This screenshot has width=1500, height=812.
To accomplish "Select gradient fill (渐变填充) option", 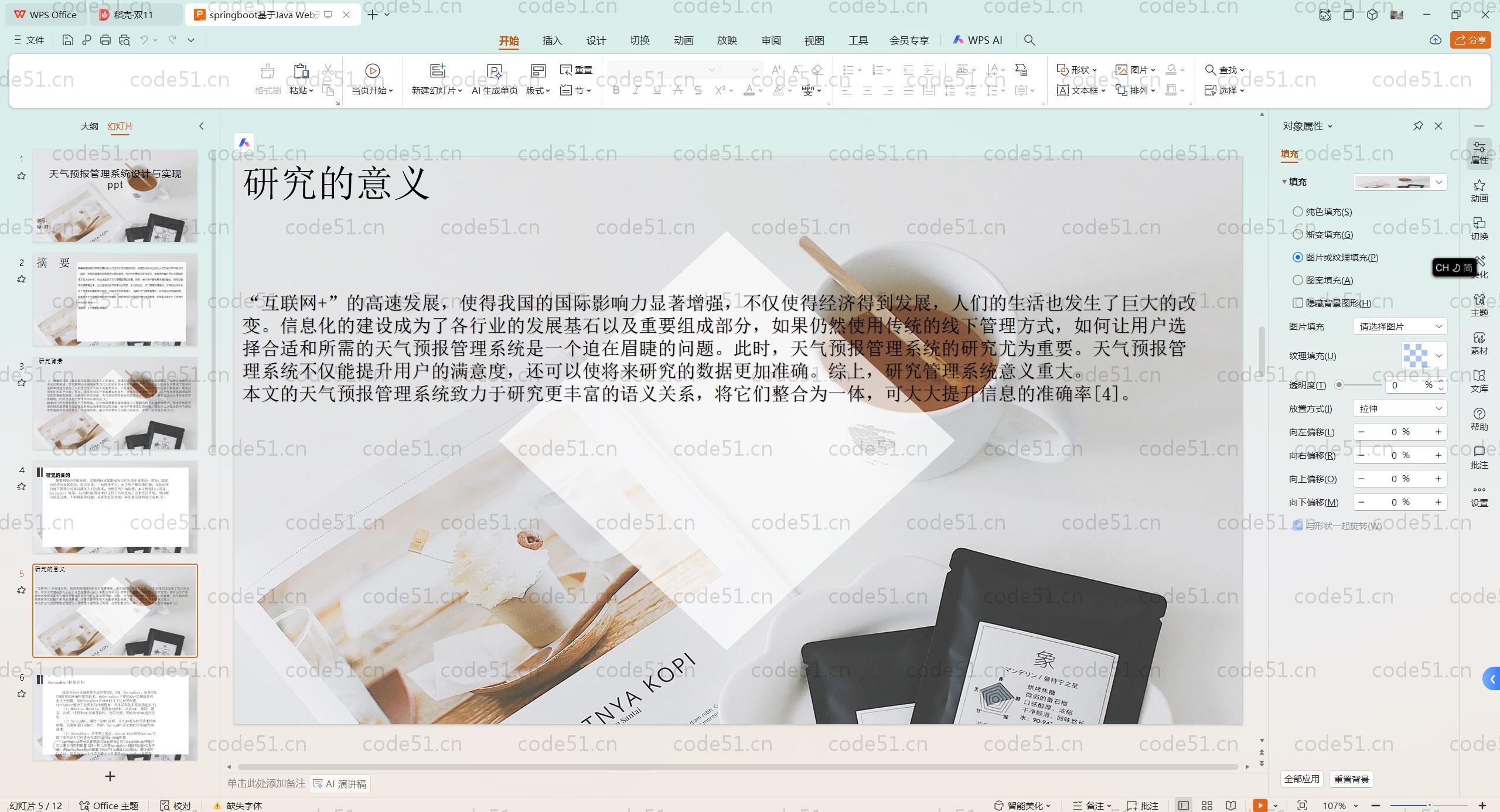I will [x=1298, y=234].
